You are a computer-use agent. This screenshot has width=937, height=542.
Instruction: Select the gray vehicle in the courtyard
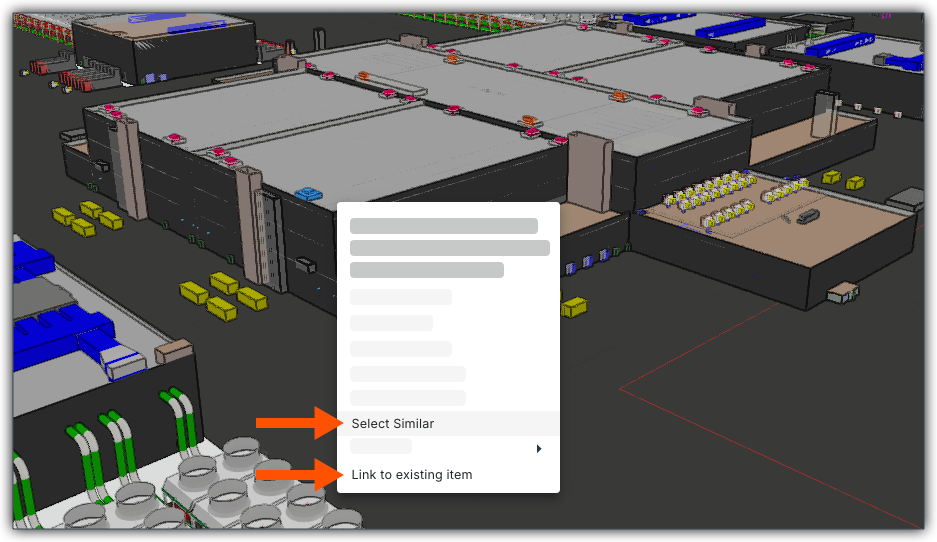pos(807,216)
